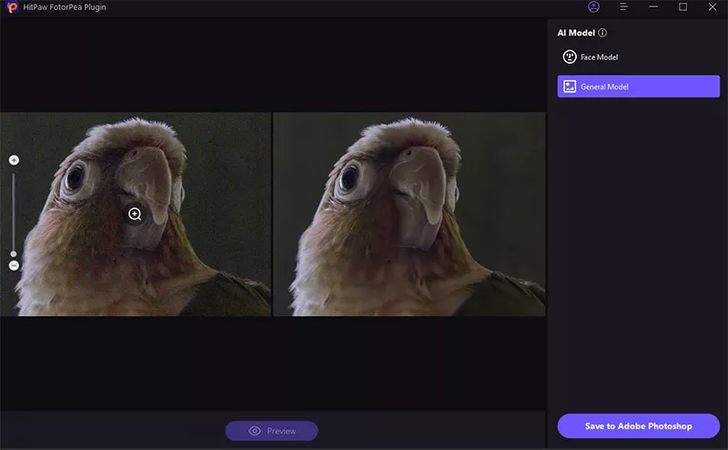
Task: Open the hamburger menu in title bar
Action: pos(624,7)
